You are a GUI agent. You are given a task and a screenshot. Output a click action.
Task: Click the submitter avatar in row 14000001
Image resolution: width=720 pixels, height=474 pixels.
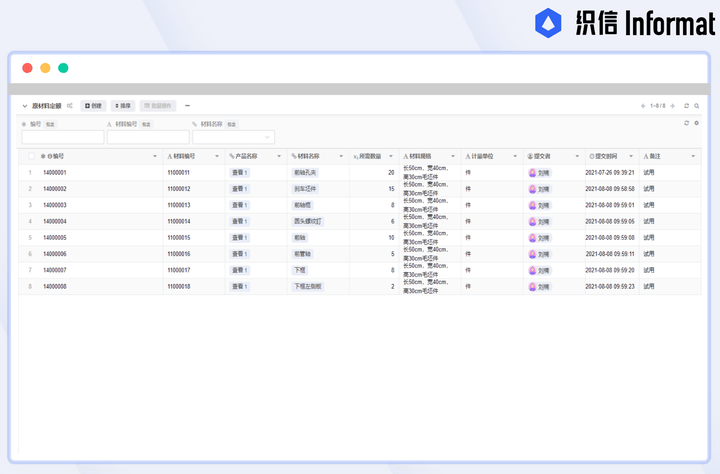(533, 173)
